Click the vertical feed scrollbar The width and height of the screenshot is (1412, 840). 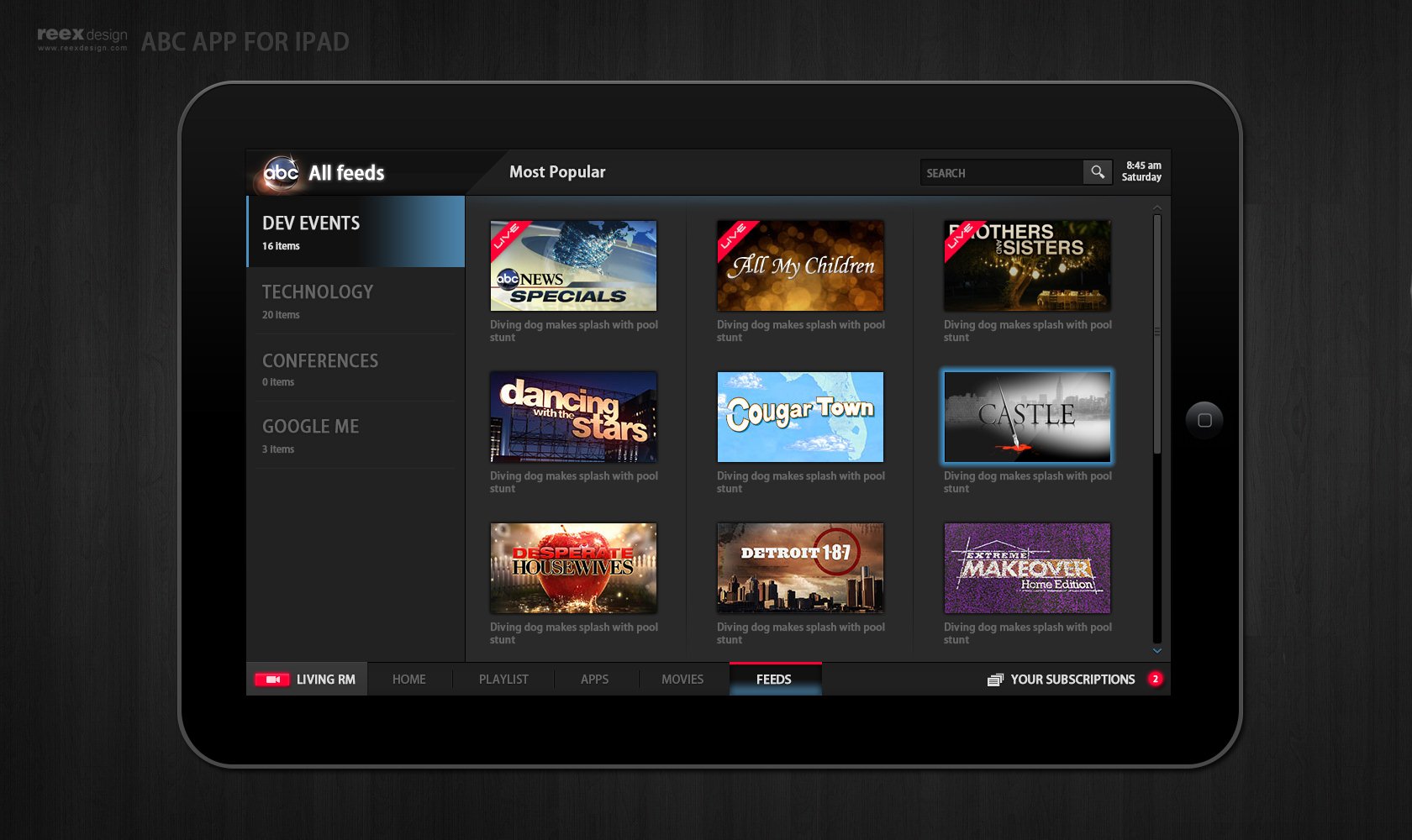coord(1157,334)
